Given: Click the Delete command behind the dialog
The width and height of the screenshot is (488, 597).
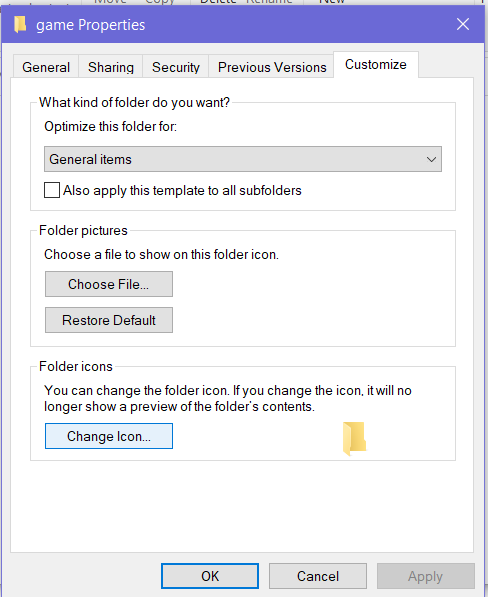Looking at the screenshot, I should [x=218, y=2].
